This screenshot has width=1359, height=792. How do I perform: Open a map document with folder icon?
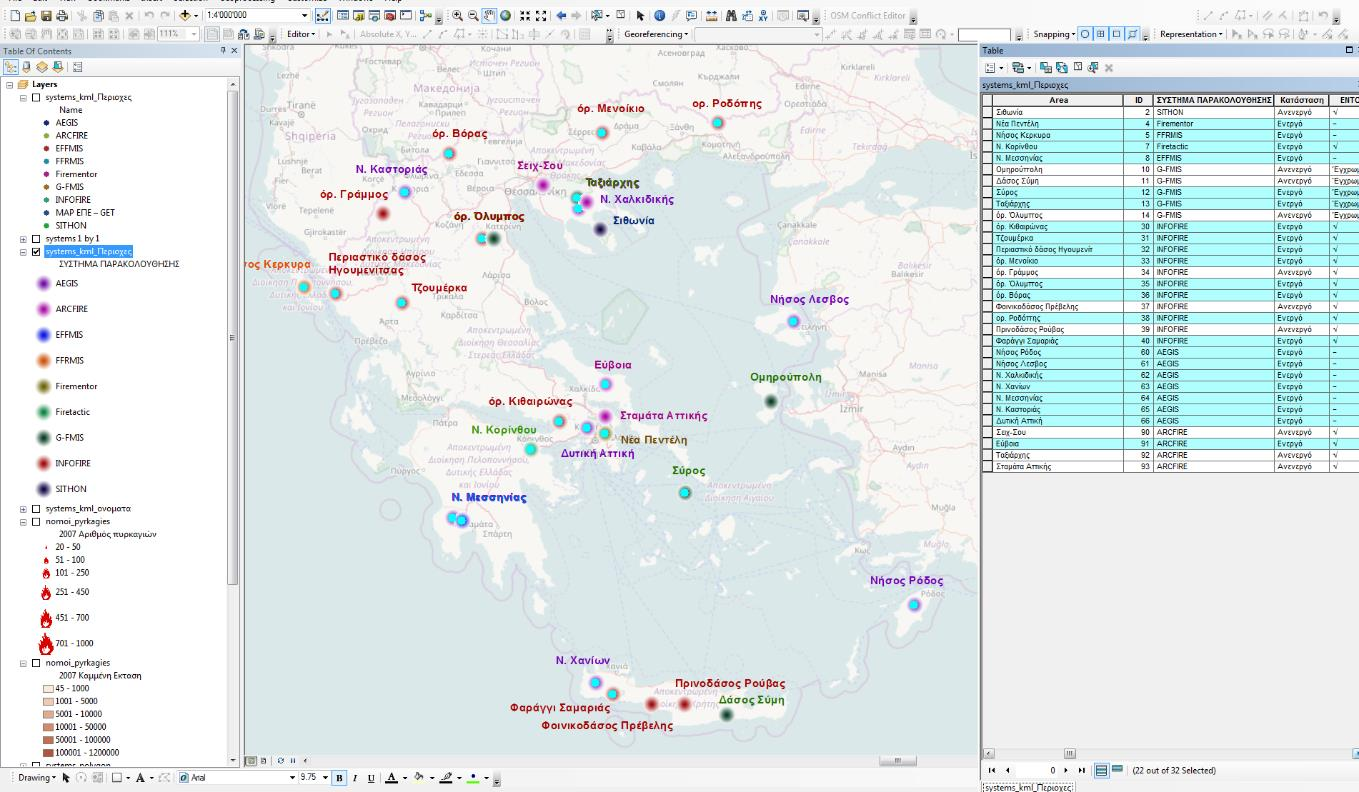[30, 16]
